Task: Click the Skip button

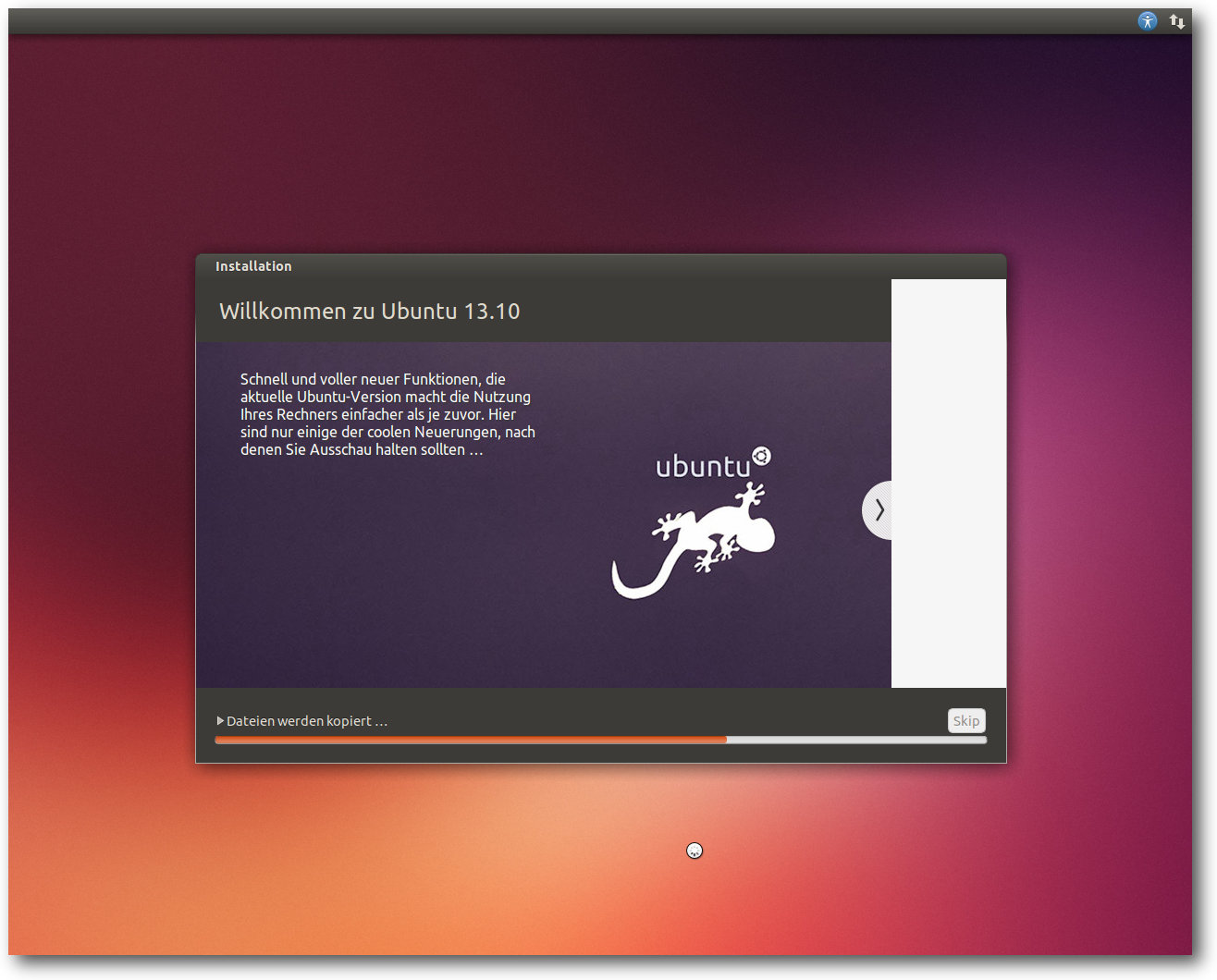Action: pos(966,721)
